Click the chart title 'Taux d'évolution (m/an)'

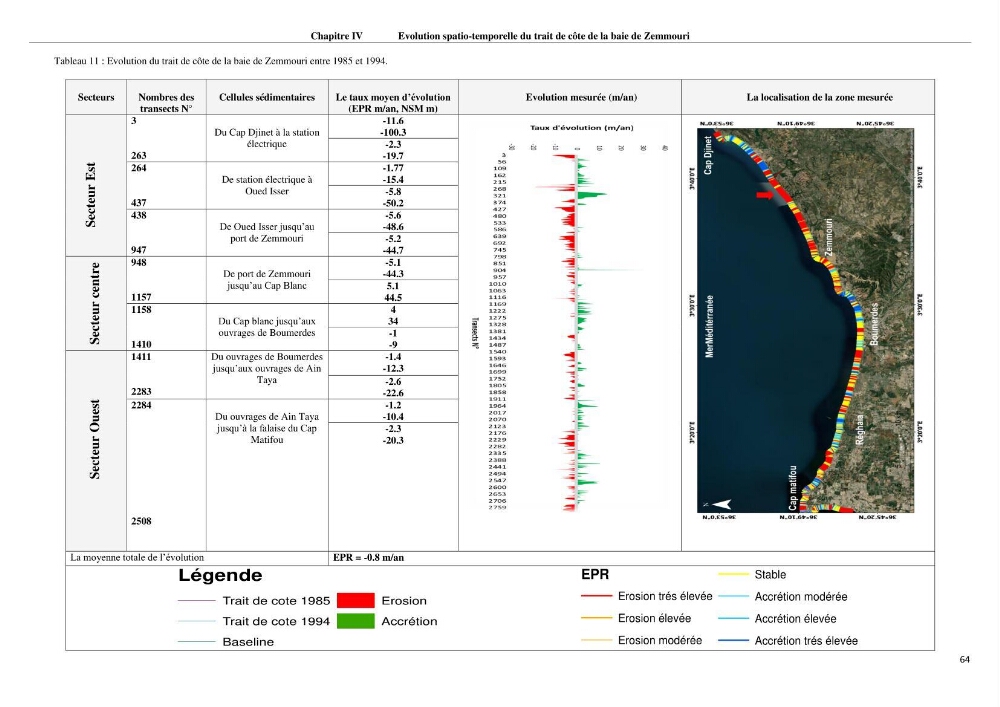[581, 128]
